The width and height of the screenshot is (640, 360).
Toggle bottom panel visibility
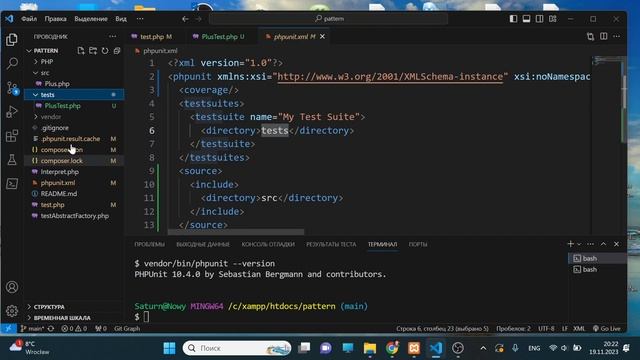point(527,19)
